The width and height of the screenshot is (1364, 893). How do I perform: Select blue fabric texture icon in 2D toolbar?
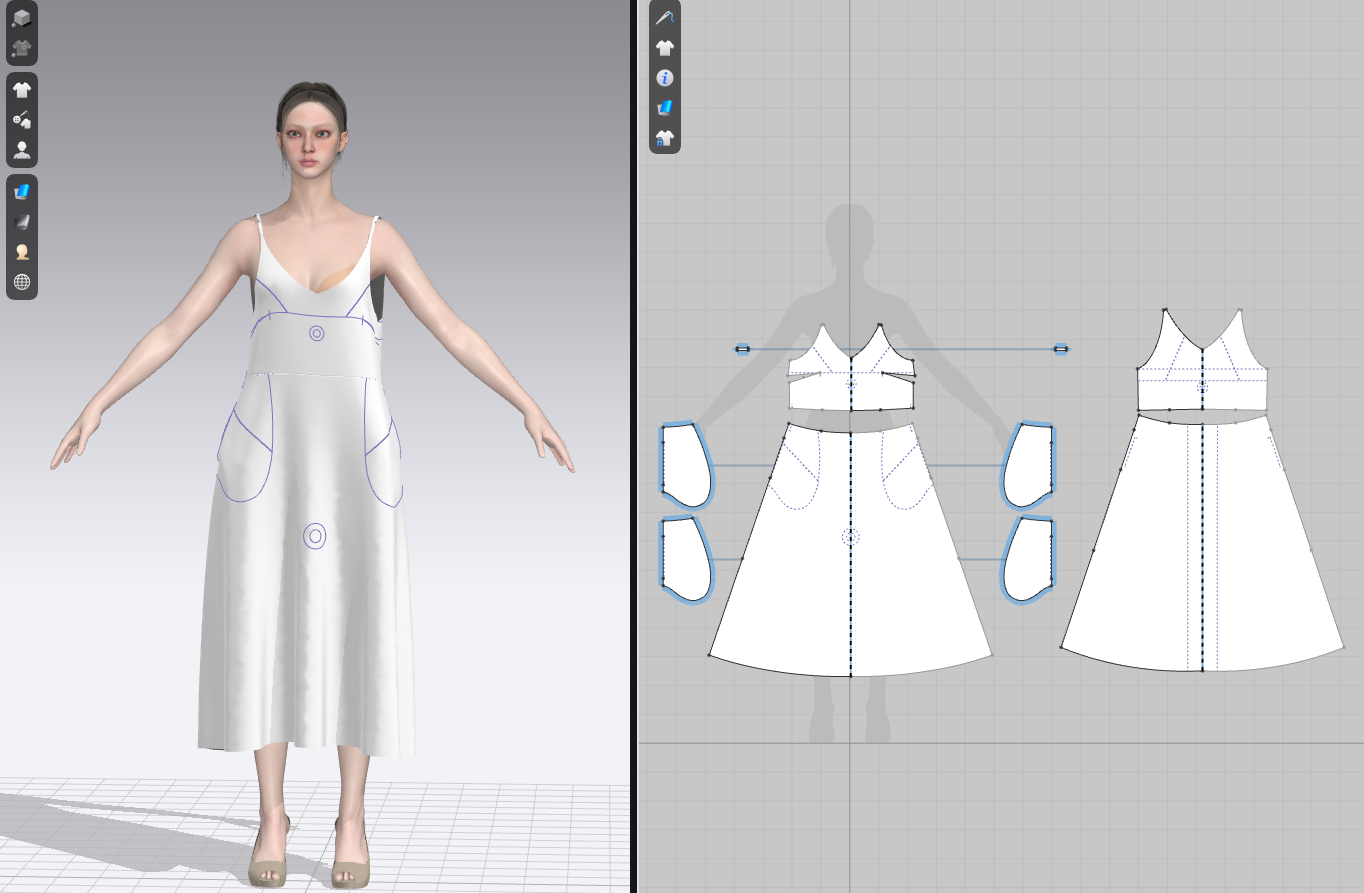pyautogui.click(x=664, y=107)
